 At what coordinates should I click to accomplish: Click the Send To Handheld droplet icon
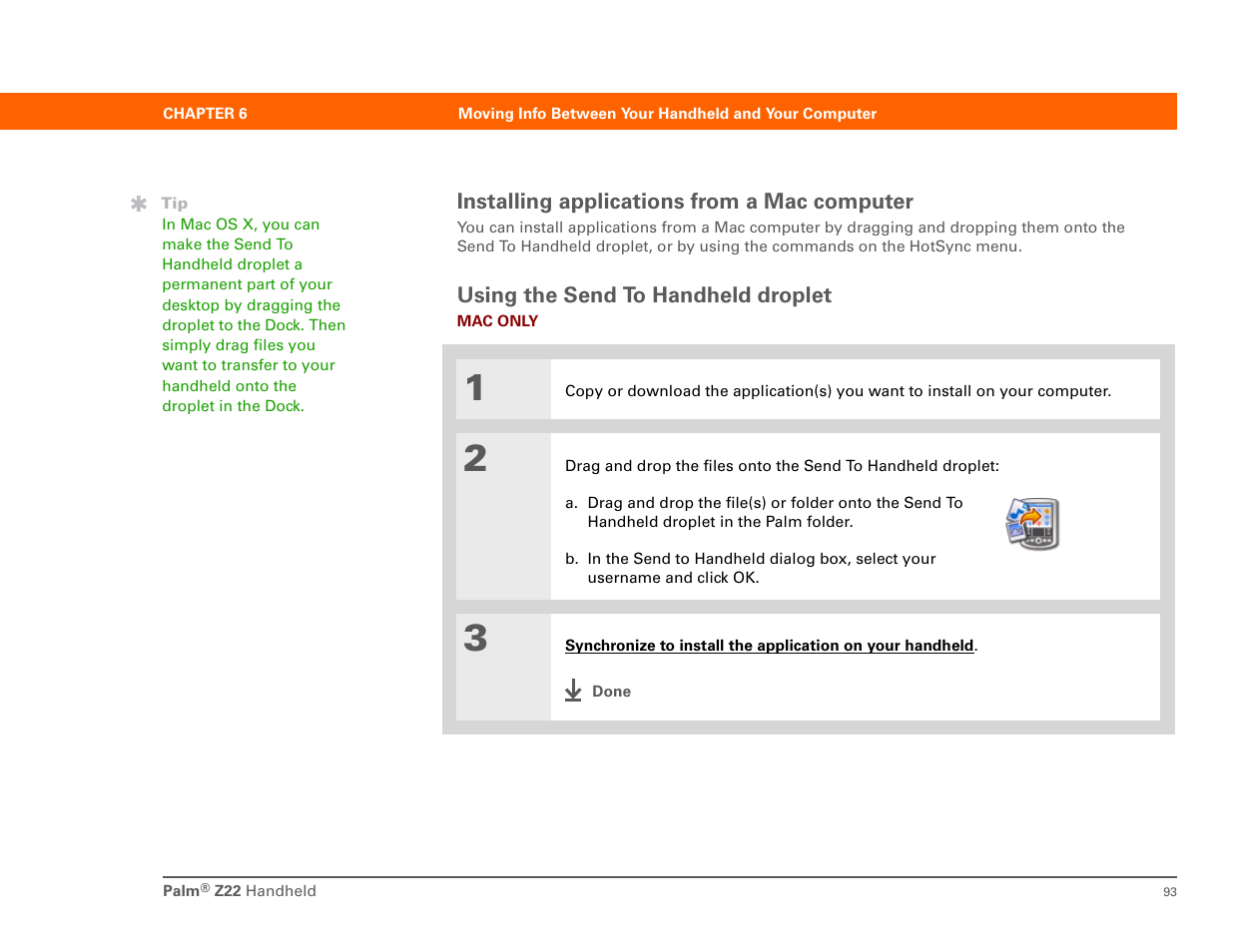click(1032, 524)
